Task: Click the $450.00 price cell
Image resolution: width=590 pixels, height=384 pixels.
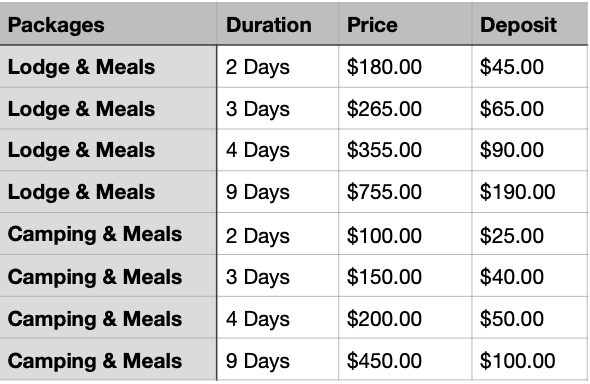Action: [x=405, y=360]
